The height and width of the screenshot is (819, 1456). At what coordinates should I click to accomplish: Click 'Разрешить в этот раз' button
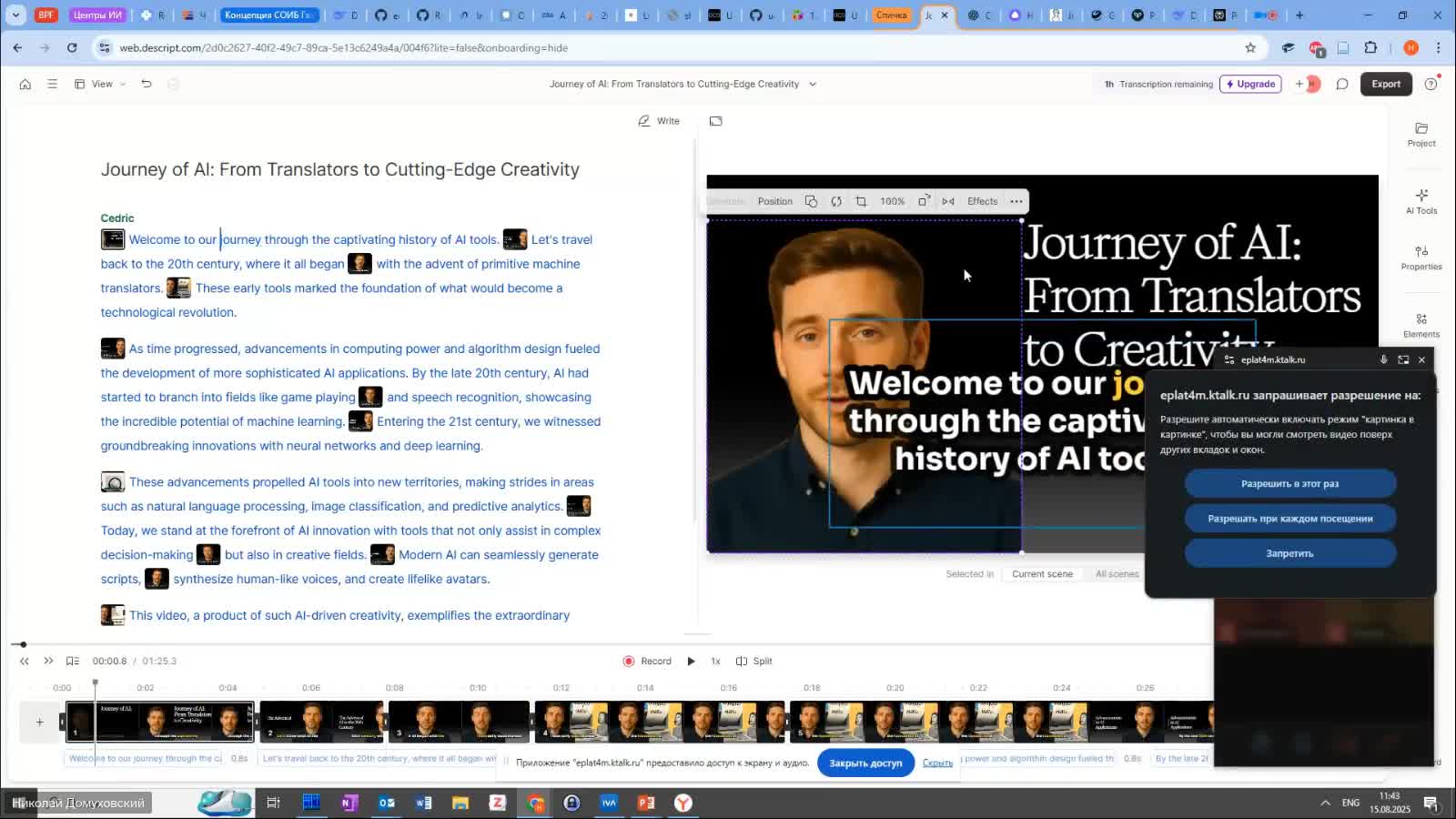1289,484
